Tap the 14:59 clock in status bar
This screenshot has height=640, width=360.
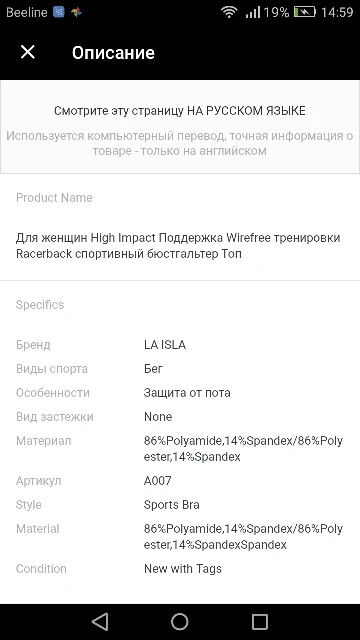tap(337, 12)
